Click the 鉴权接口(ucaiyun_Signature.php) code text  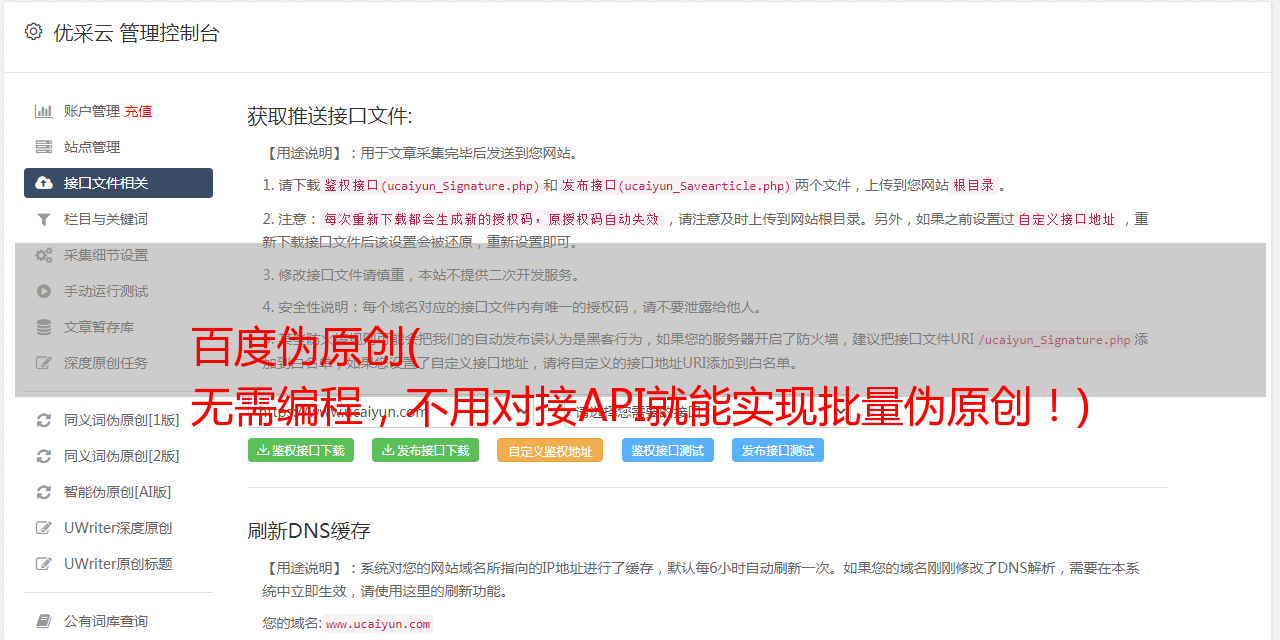[x=432, y=185]
